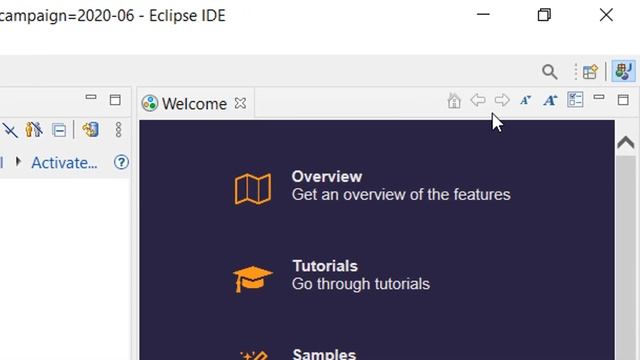Click the Tutorials graduation cap icon
This screenshot has height=360, width=640.
253,279
